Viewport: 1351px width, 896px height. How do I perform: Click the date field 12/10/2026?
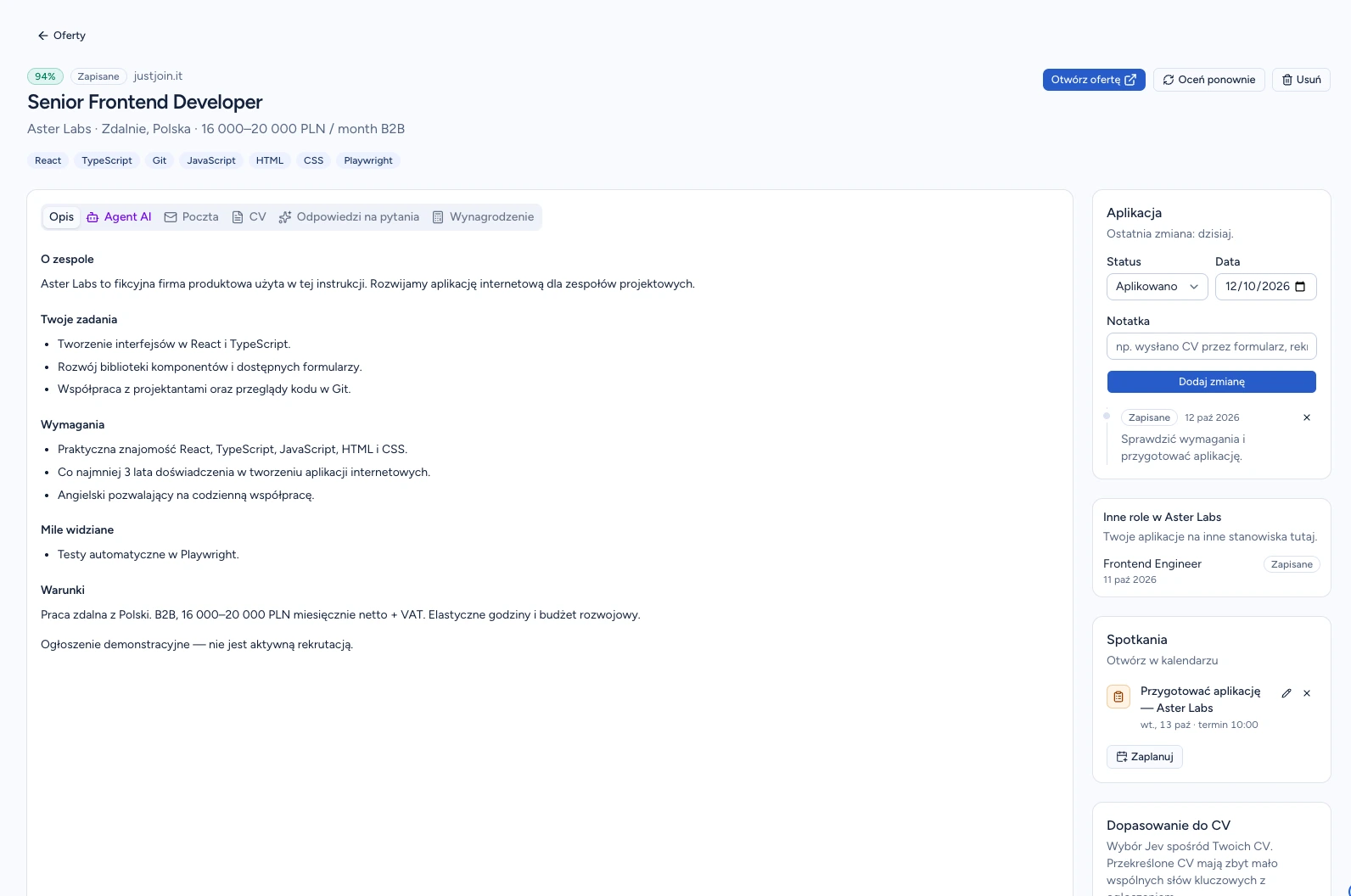click(x=1266, y=287)
